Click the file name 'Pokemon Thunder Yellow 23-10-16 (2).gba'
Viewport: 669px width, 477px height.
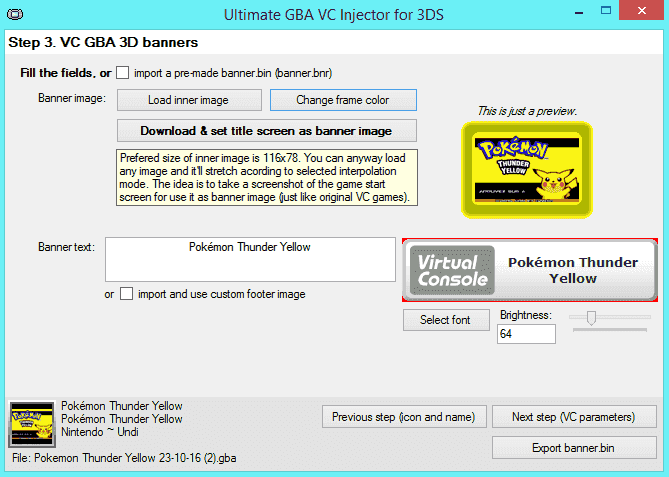[135, 458]
